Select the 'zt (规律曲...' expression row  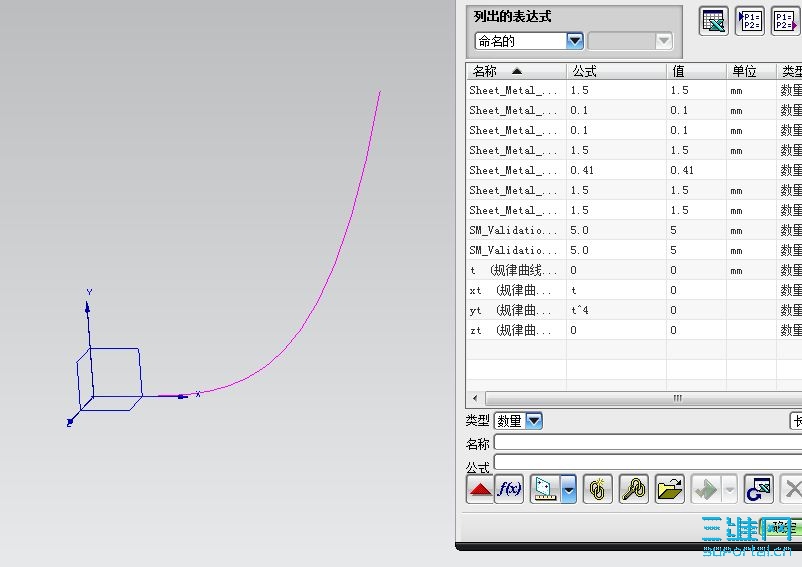(634, 330)
